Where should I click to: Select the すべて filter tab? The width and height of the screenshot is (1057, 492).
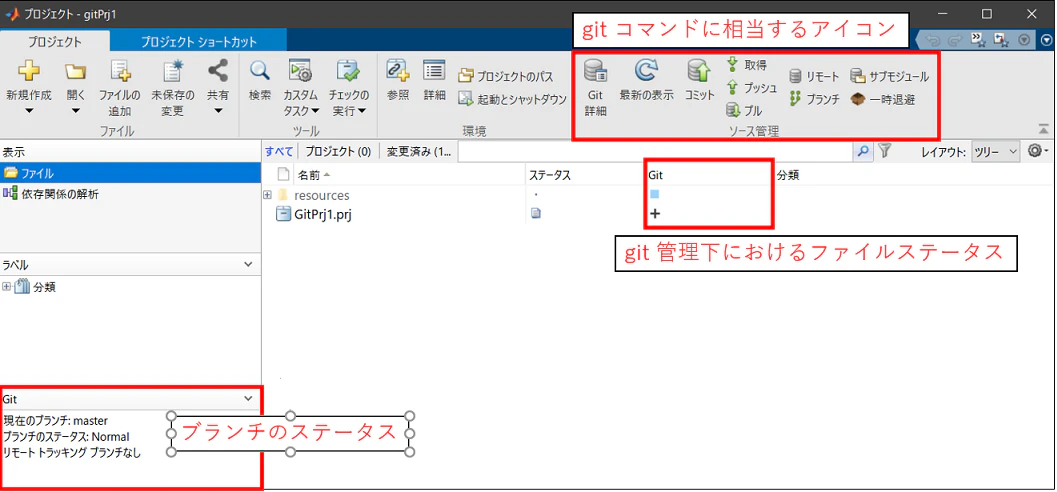pos(279,152)
